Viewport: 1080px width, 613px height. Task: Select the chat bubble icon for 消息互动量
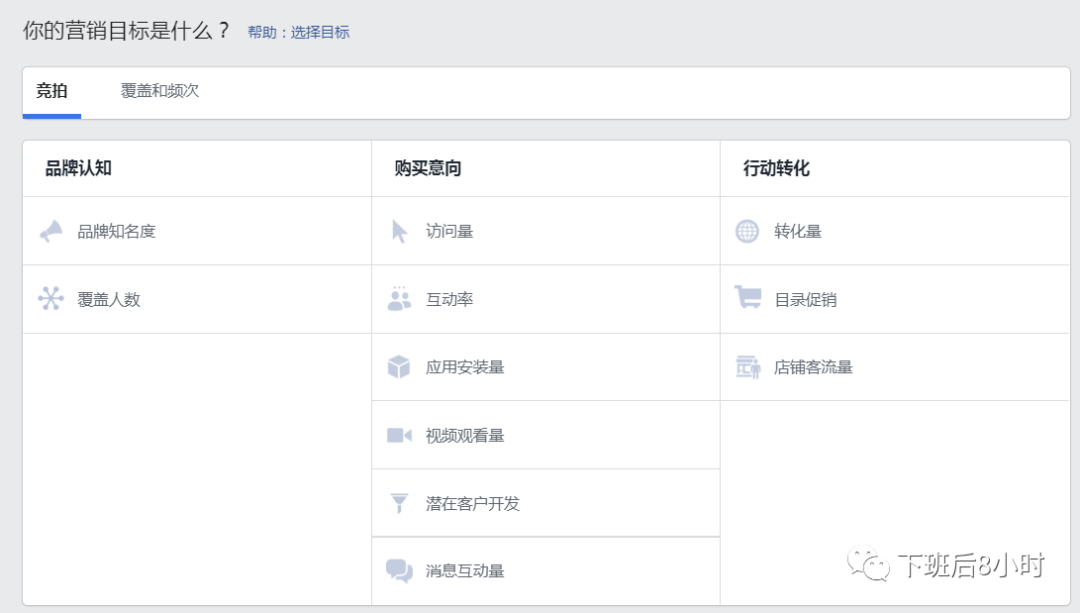[400, 571]
